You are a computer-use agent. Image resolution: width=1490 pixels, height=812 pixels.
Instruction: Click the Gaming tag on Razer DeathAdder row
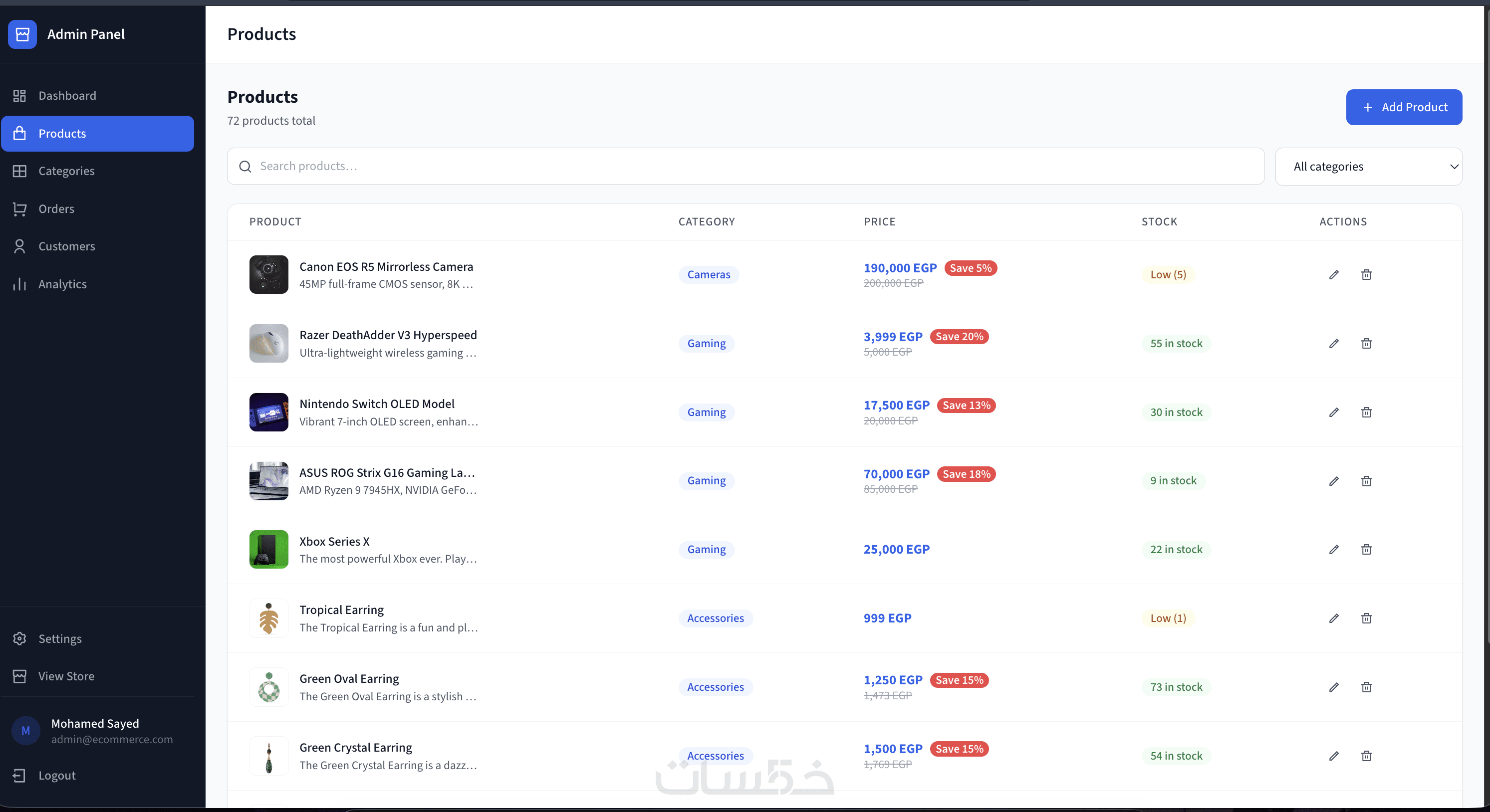click(706, 344)
